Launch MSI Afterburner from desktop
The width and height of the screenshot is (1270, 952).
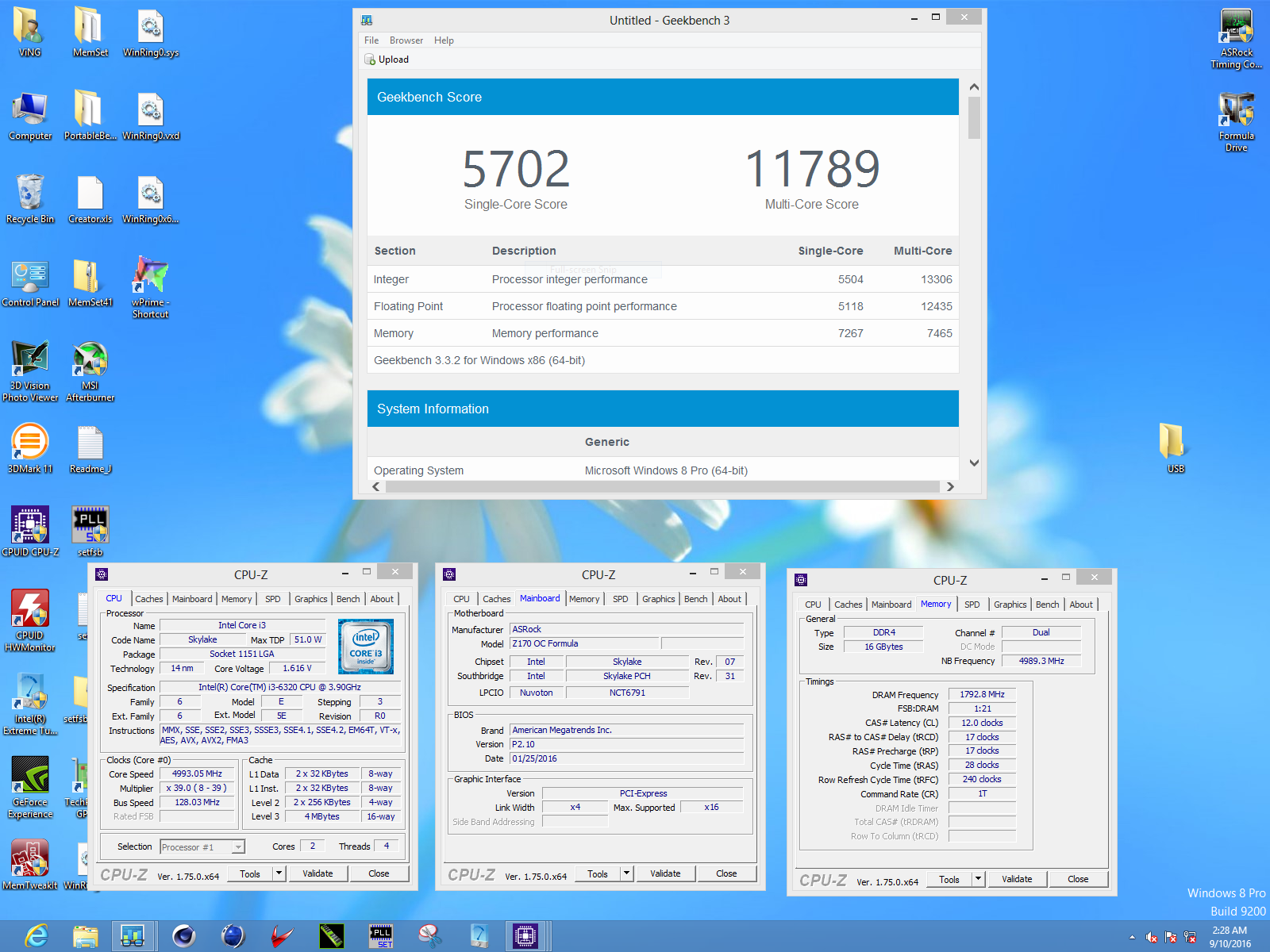pyautogui.click(x=90, y=371)
